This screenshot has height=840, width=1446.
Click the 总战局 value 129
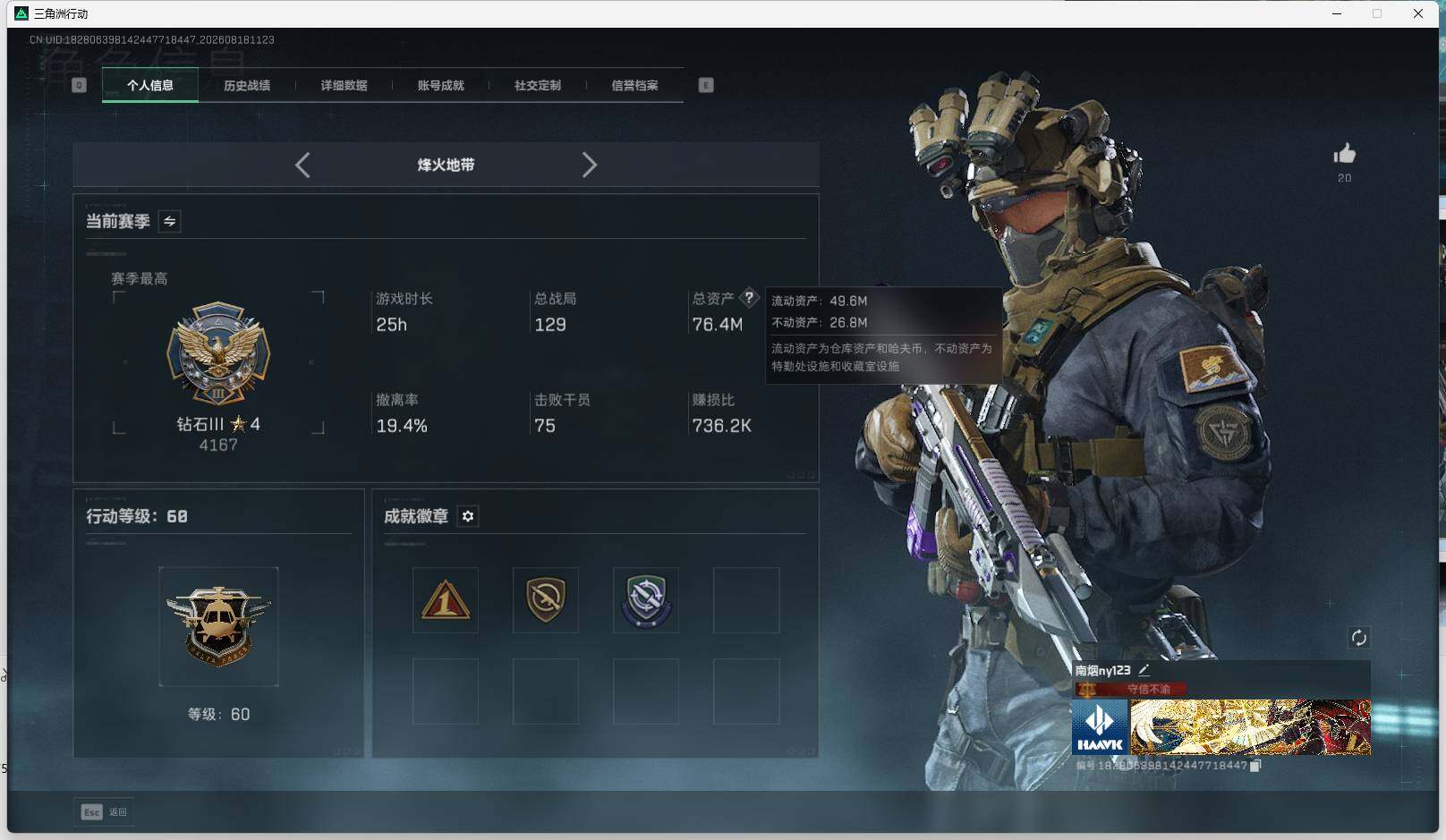coord(550,325)
